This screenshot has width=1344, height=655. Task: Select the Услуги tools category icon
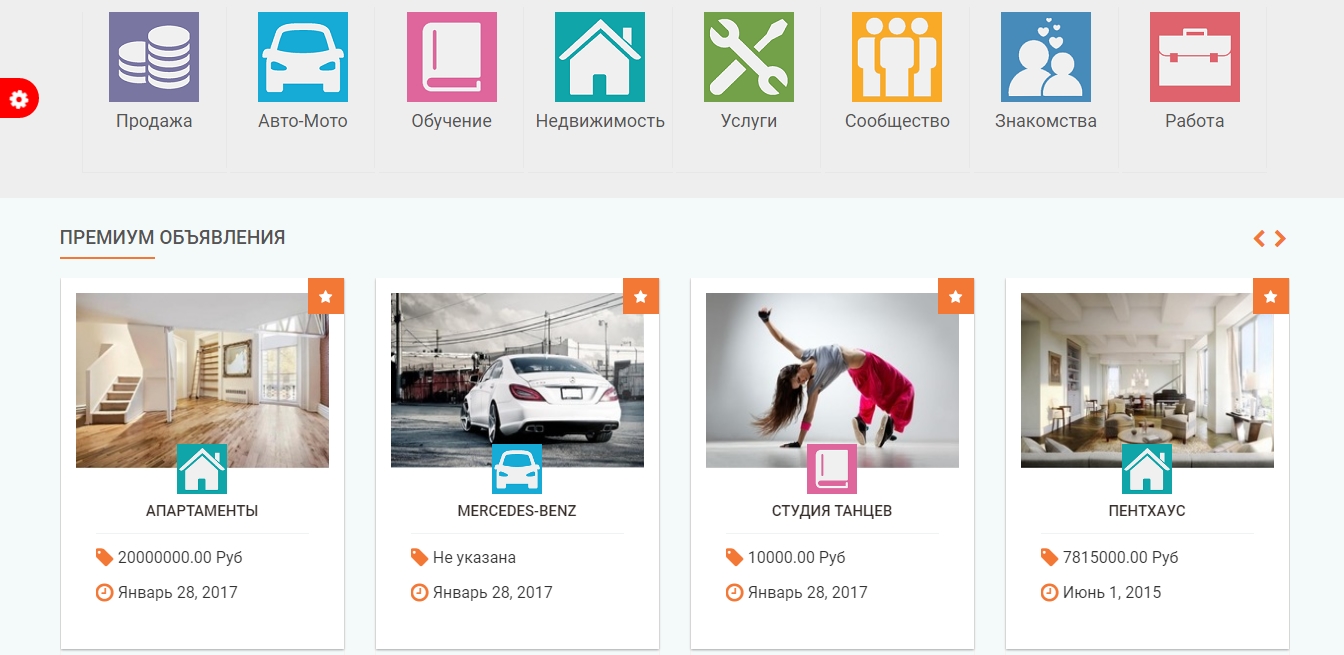pos(749,57)
